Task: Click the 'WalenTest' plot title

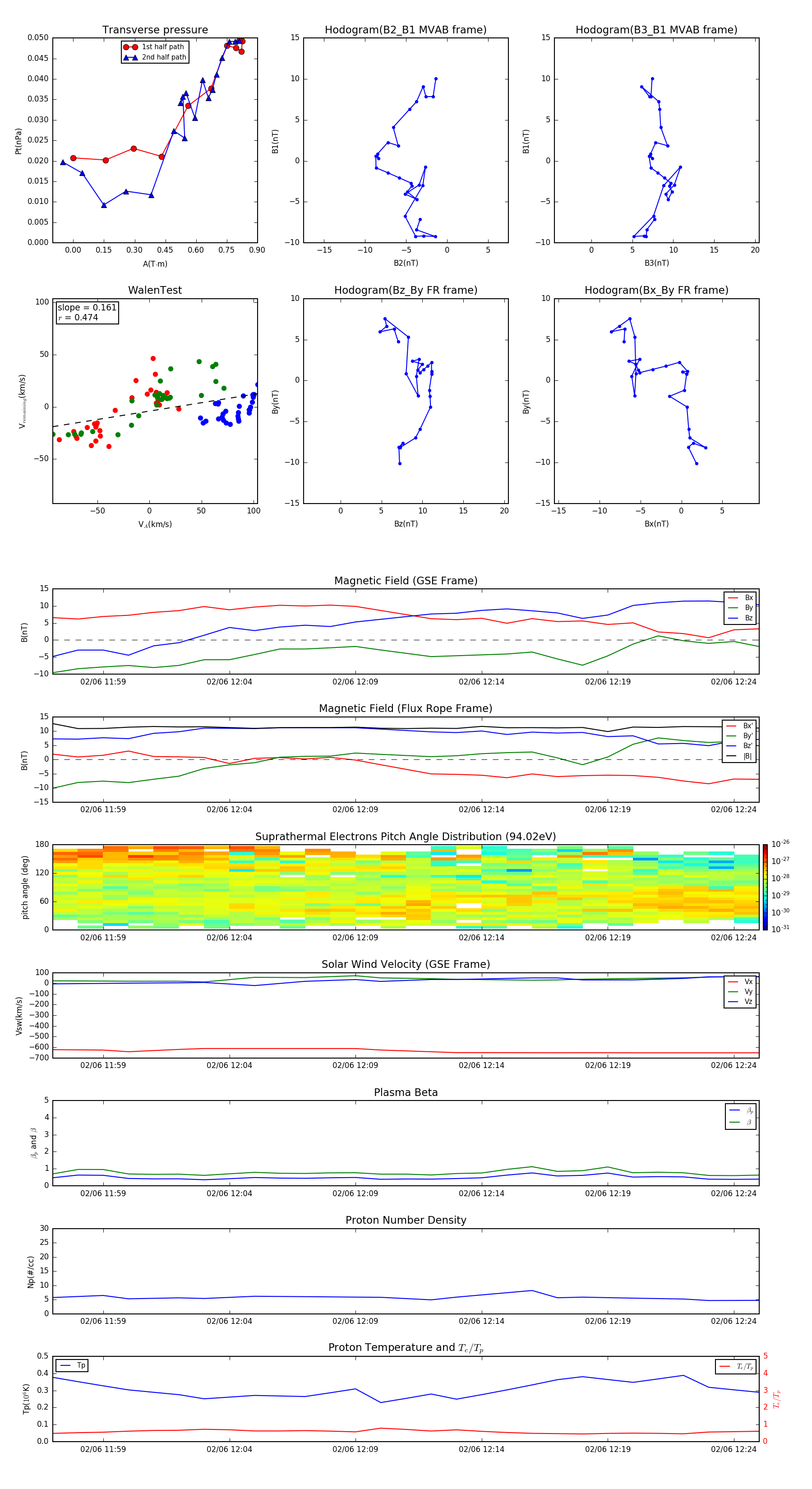Action: point(155,290)
